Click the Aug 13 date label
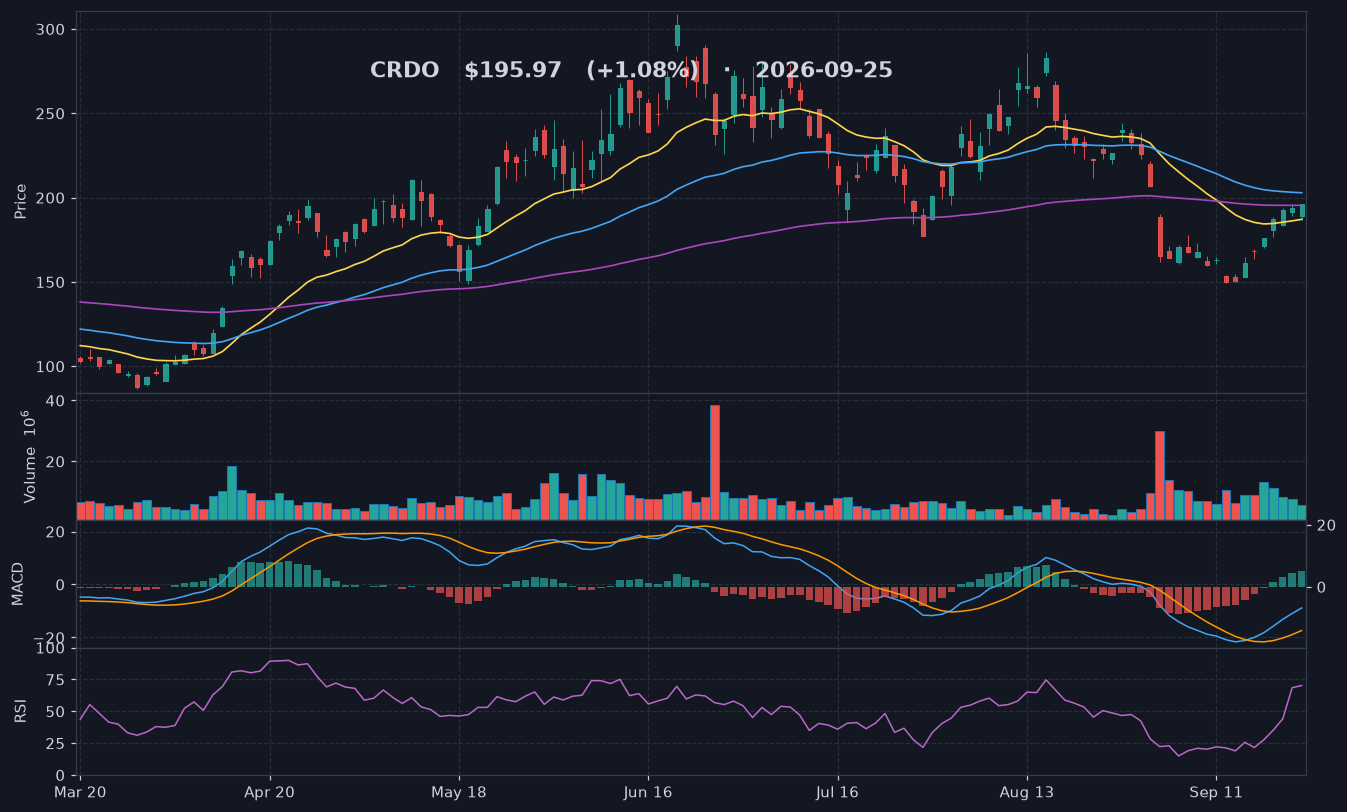 (1027, 791)
